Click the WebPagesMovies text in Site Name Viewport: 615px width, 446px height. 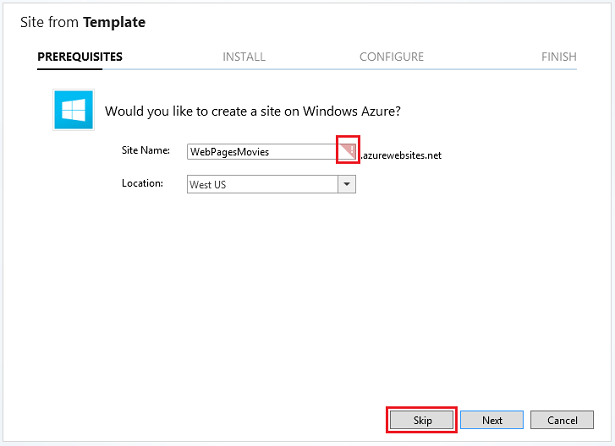tap(229, 151)
